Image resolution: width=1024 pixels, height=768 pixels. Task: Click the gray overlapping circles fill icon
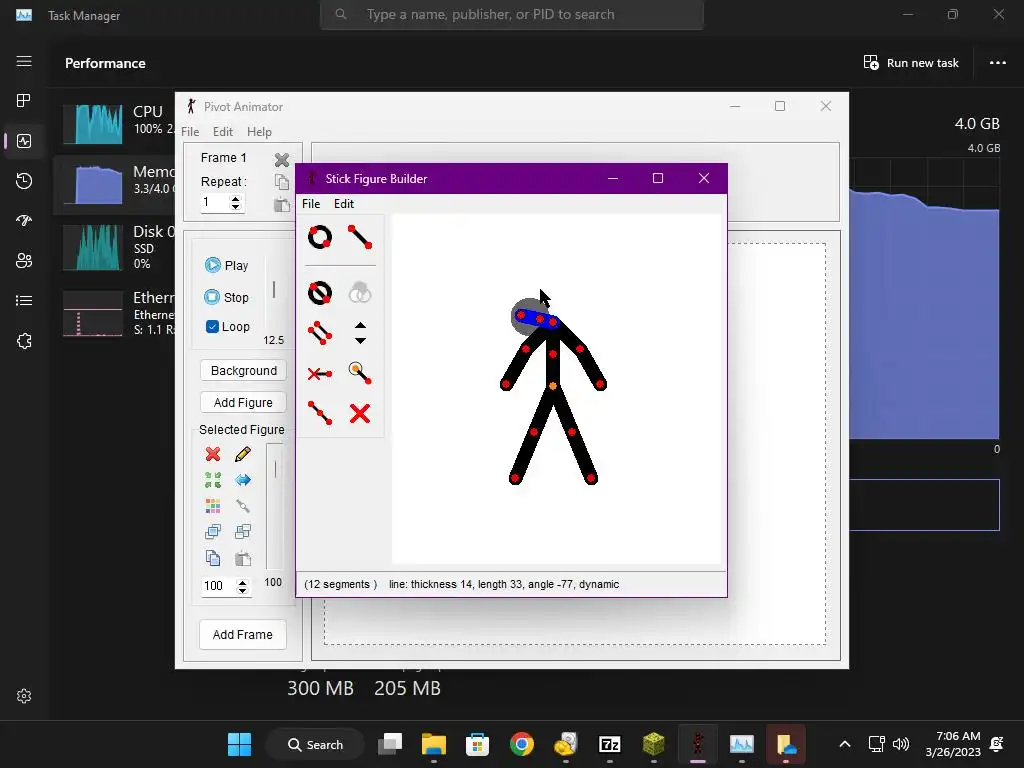(x=360, y=293)
